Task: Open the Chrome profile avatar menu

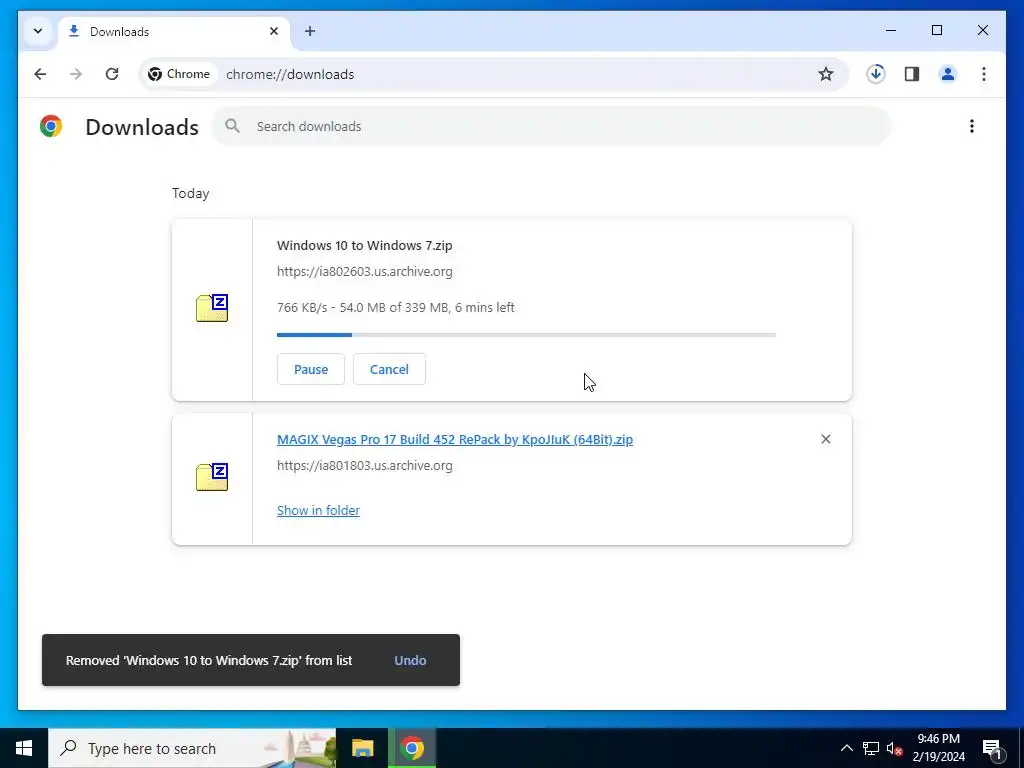Action: 948,74
